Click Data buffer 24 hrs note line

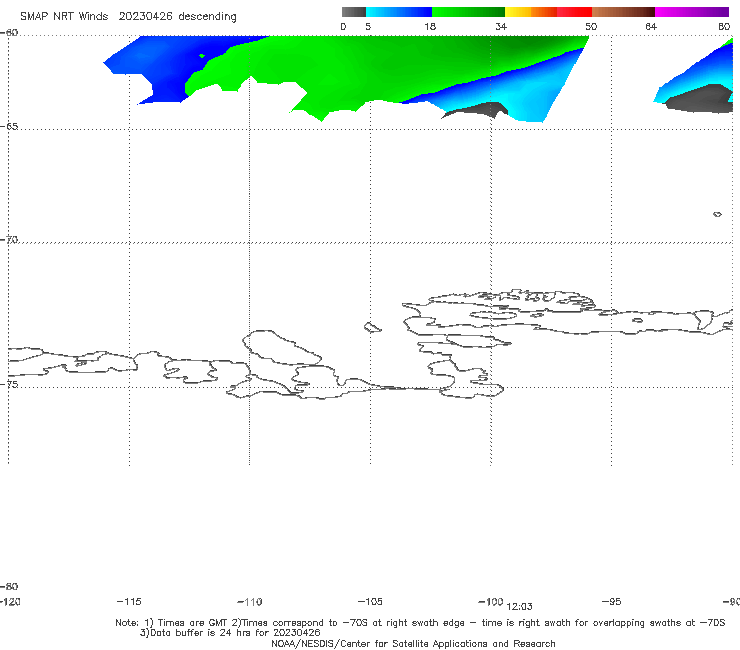pyautogui.click(x=230, y=633)
